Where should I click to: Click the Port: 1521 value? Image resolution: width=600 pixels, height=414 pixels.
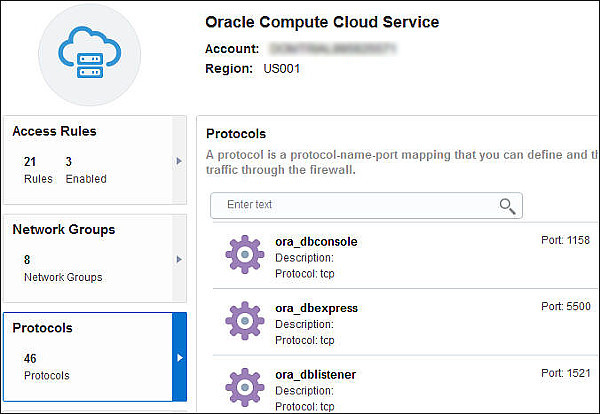pyautogui.click(x=566, y=373)
